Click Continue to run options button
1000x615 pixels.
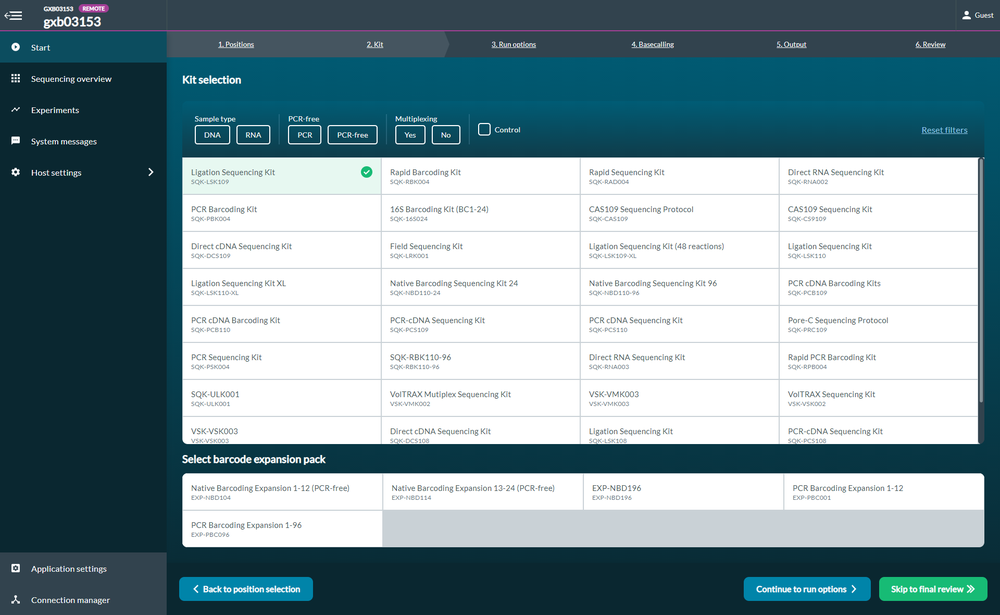coord(806,589)
